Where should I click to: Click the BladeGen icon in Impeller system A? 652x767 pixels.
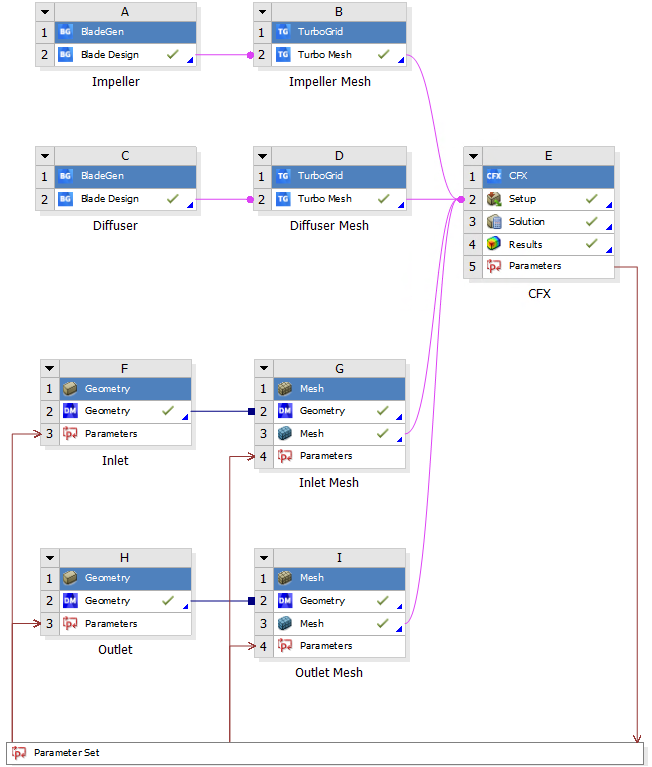point(65,32)
